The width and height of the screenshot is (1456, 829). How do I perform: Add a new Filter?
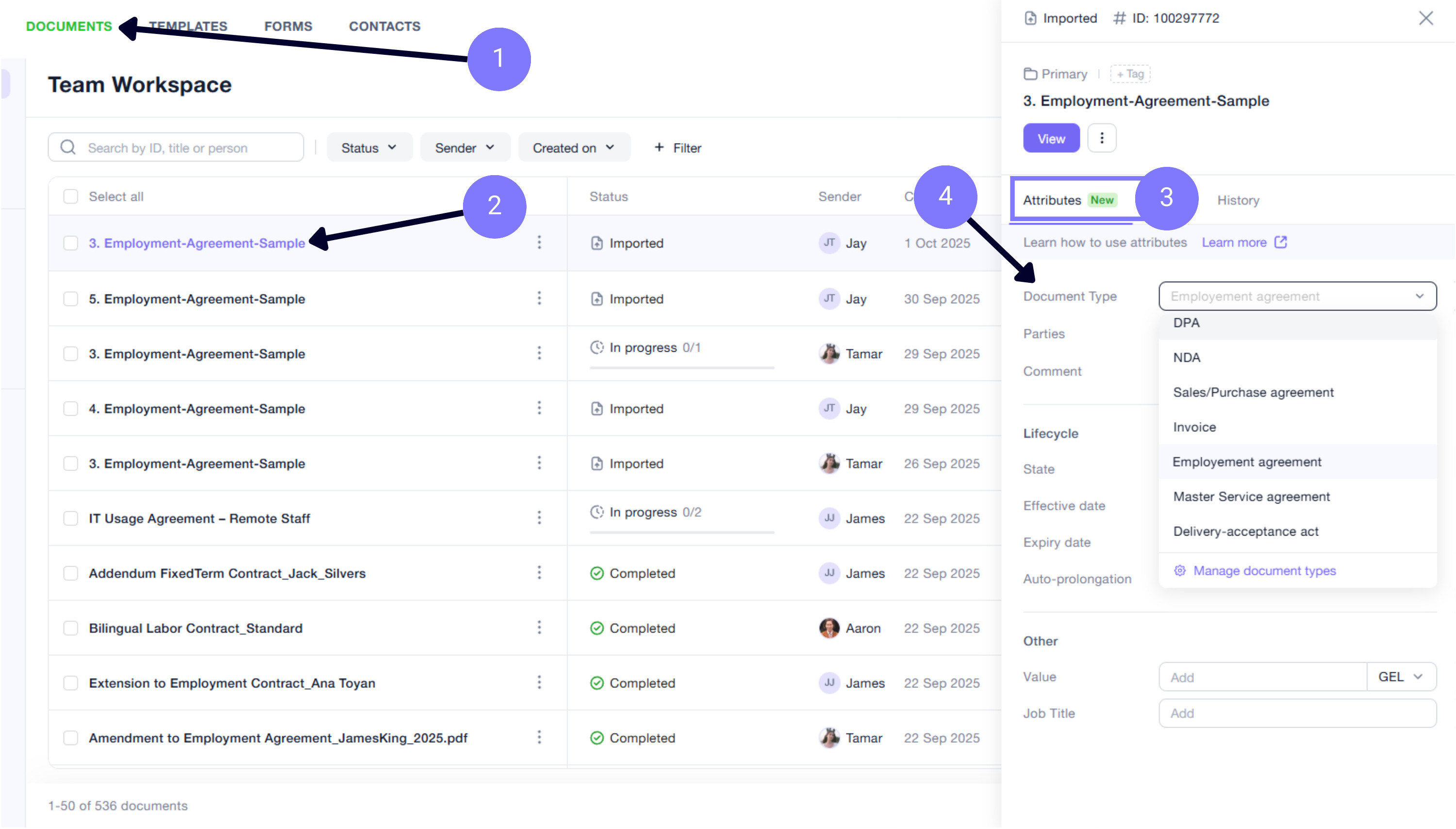click(x=678, y=147)
